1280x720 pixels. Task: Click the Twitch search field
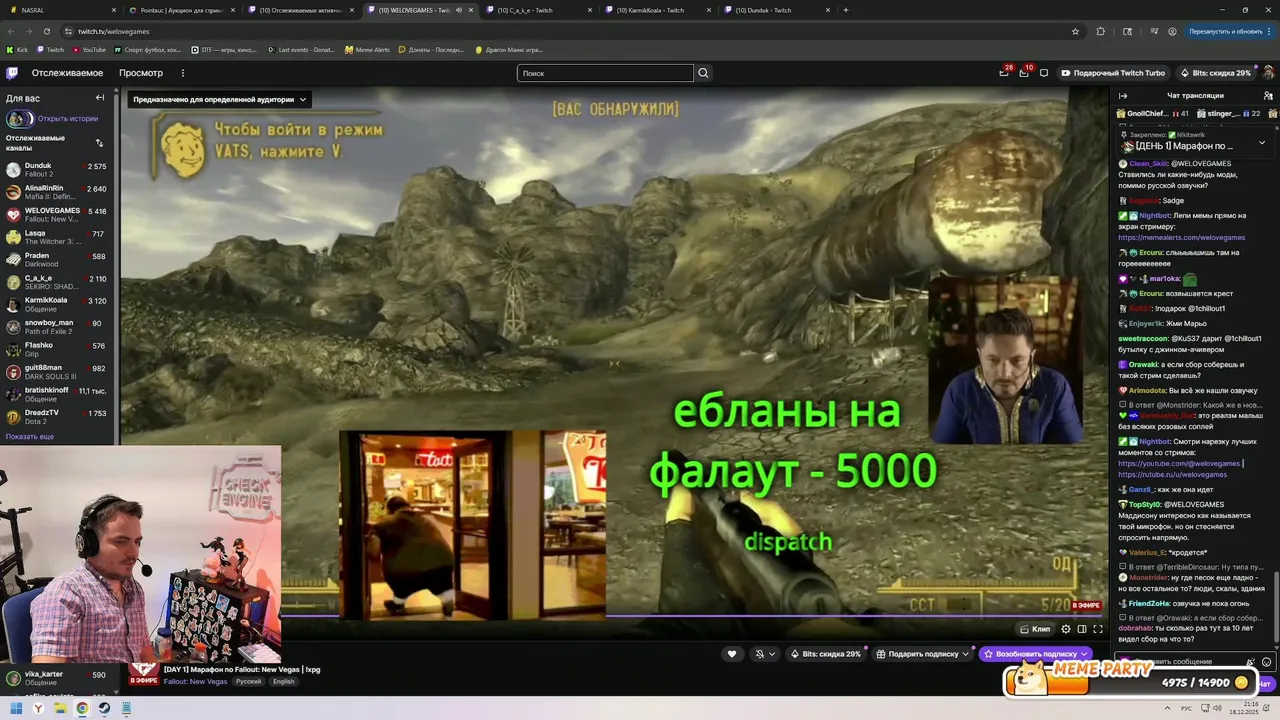(x=605, y=73)
